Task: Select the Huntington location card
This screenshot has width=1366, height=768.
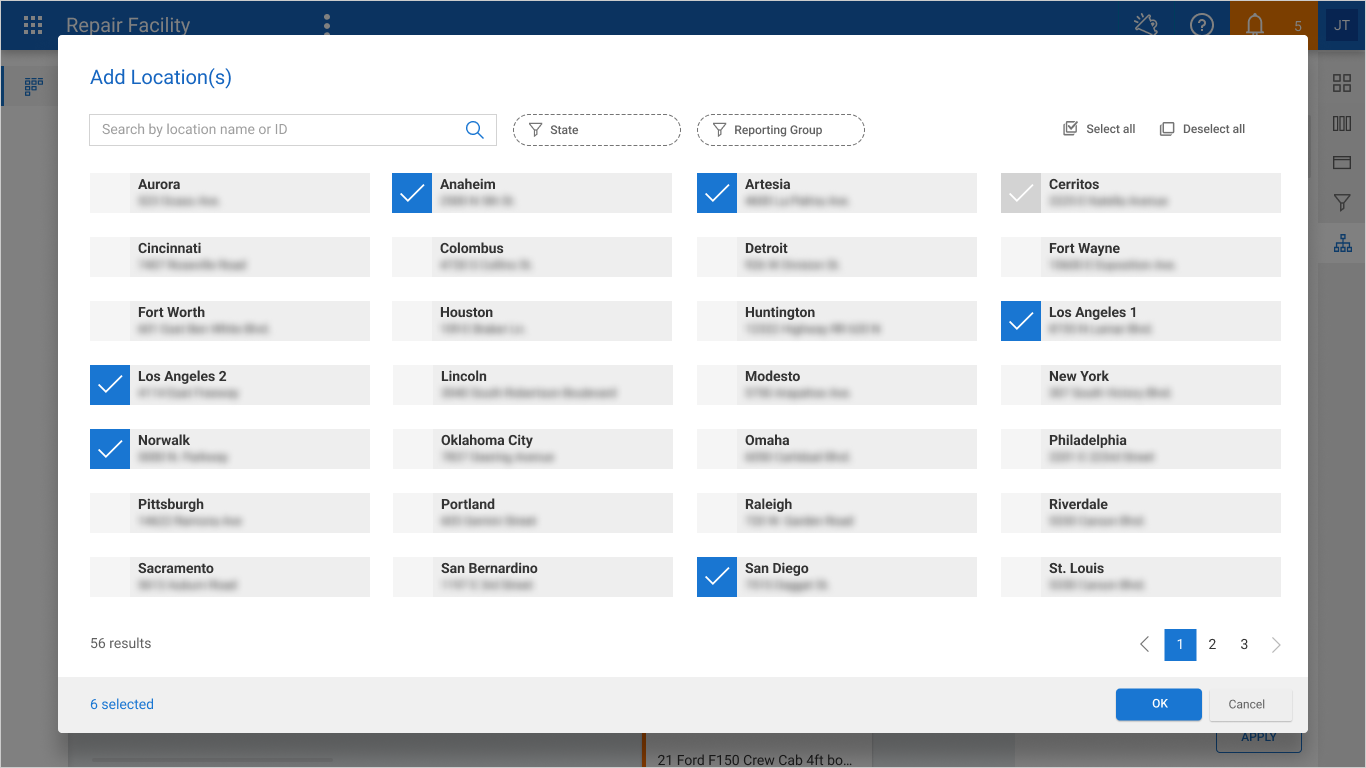Action: click(x=837, y=321)
